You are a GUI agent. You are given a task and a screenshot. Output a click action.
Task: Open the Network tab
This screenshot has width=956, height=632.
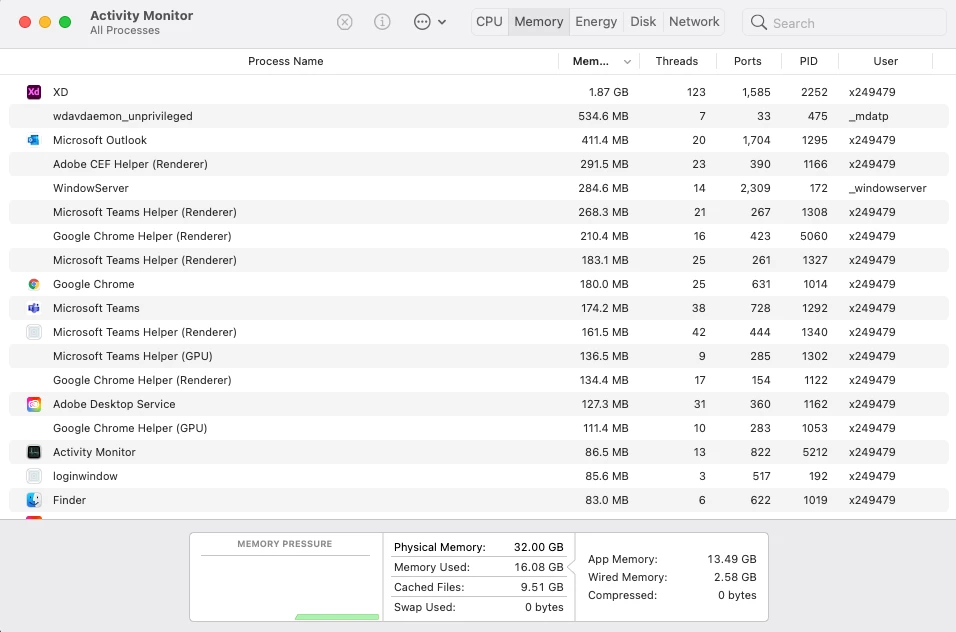[x=694, y=22]
